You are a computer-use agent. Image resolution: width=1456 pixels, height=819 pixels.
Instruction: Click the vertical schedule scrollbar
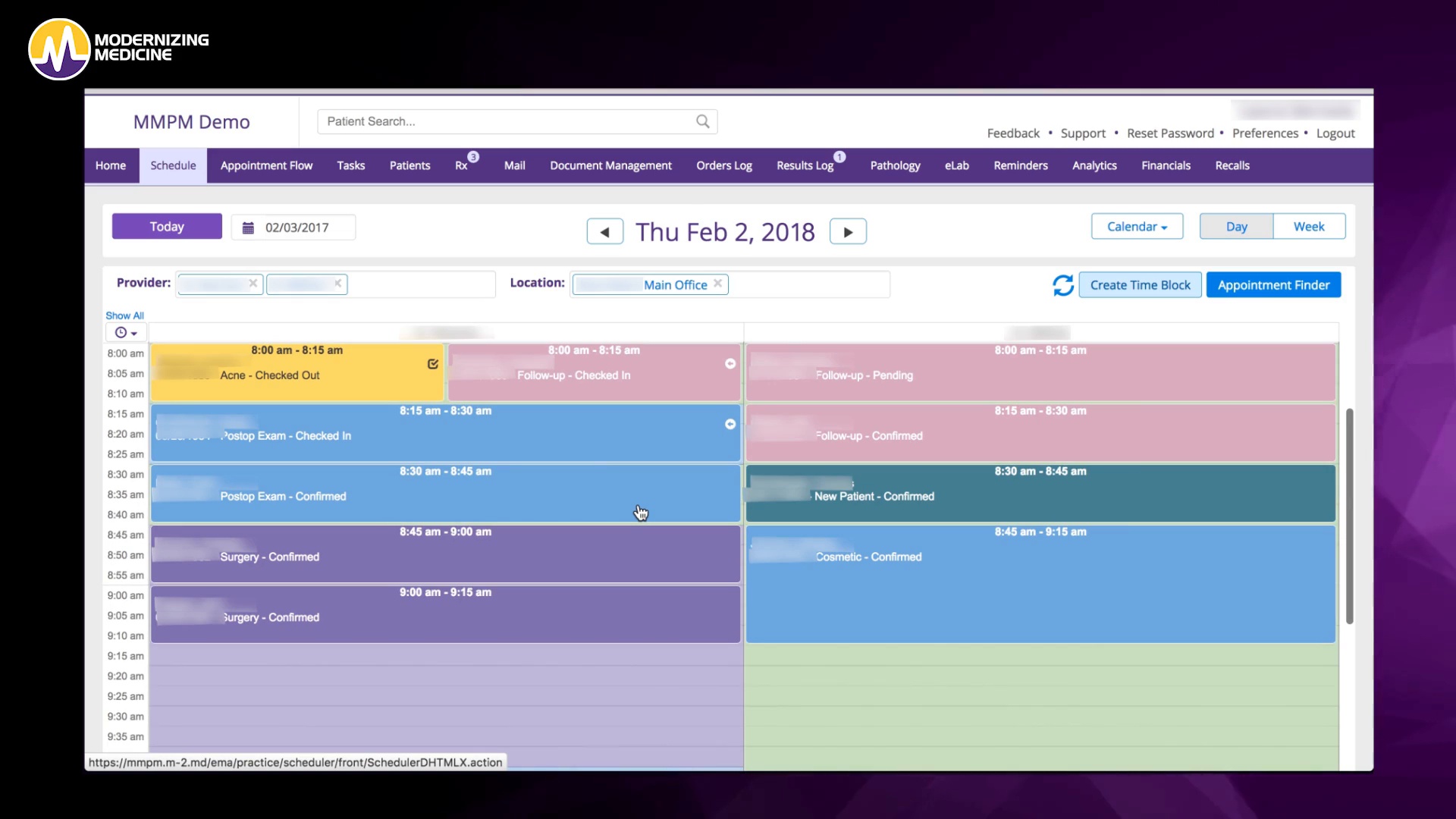point(1349,516)
